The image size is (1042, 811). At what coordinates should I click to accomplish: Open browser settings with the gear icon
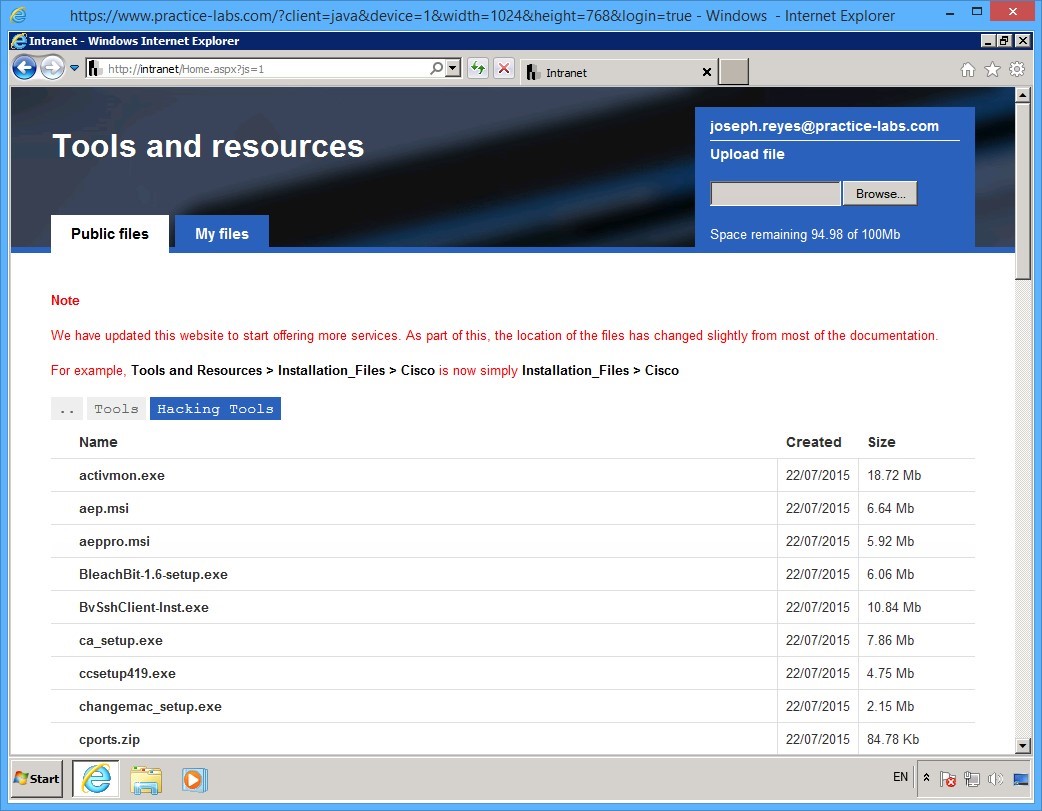(1016, 69)
